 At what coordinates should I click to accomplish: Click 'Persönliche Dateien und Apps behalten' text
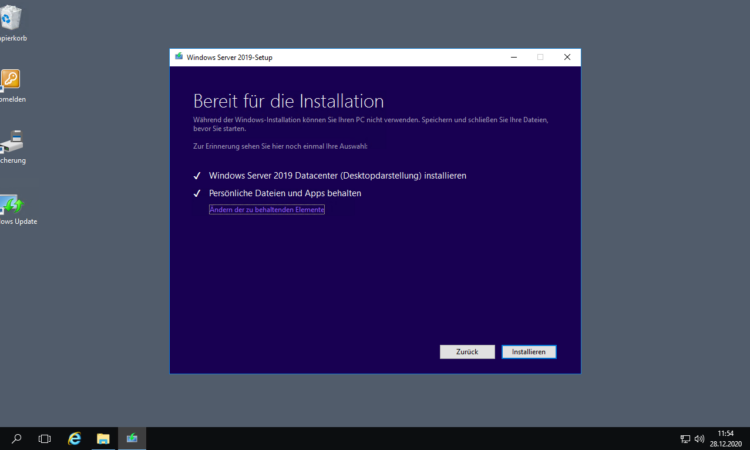coord(285,193)
